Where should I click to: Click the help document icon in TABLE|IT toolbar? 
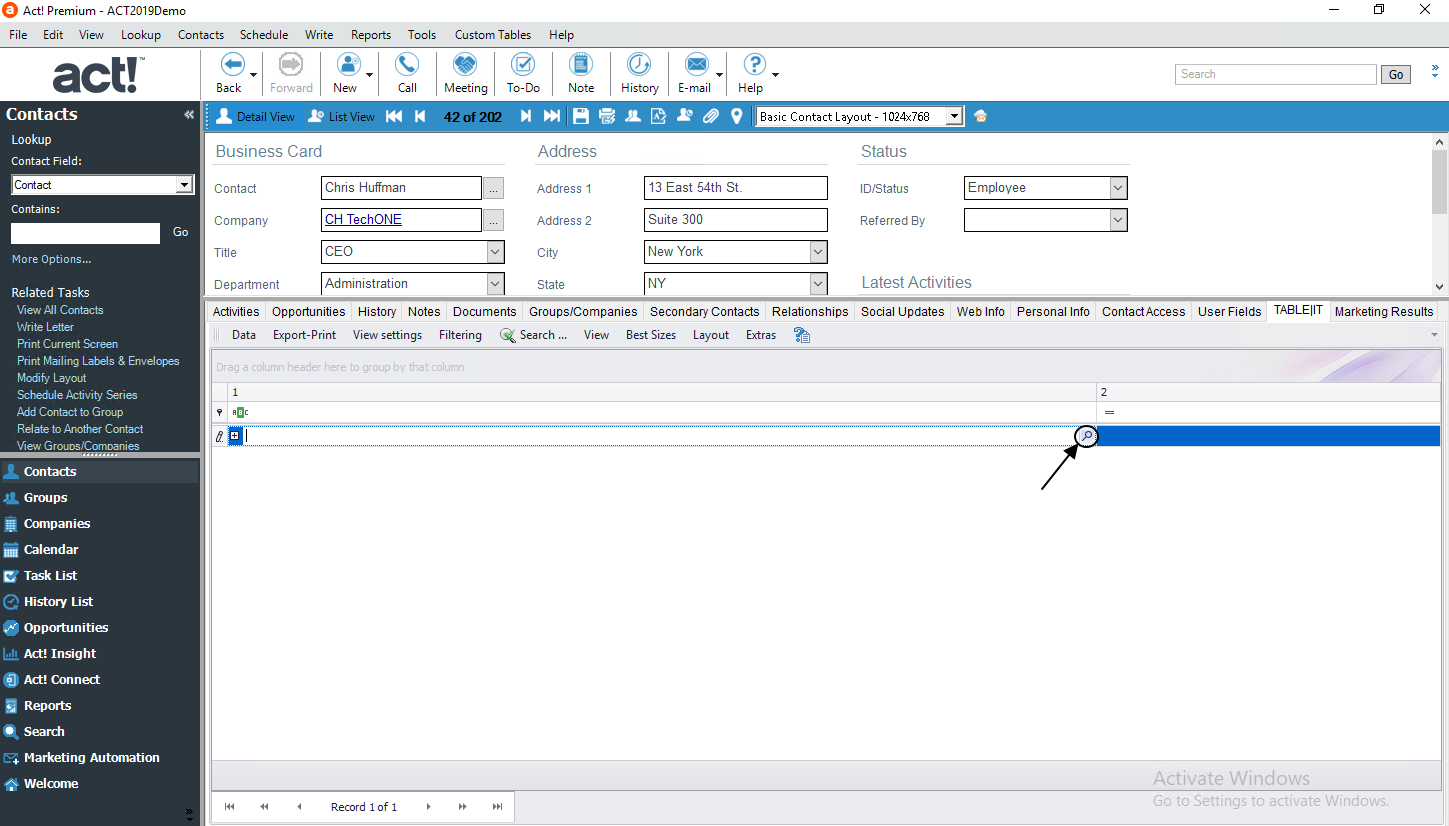click(x=802, y=335)
